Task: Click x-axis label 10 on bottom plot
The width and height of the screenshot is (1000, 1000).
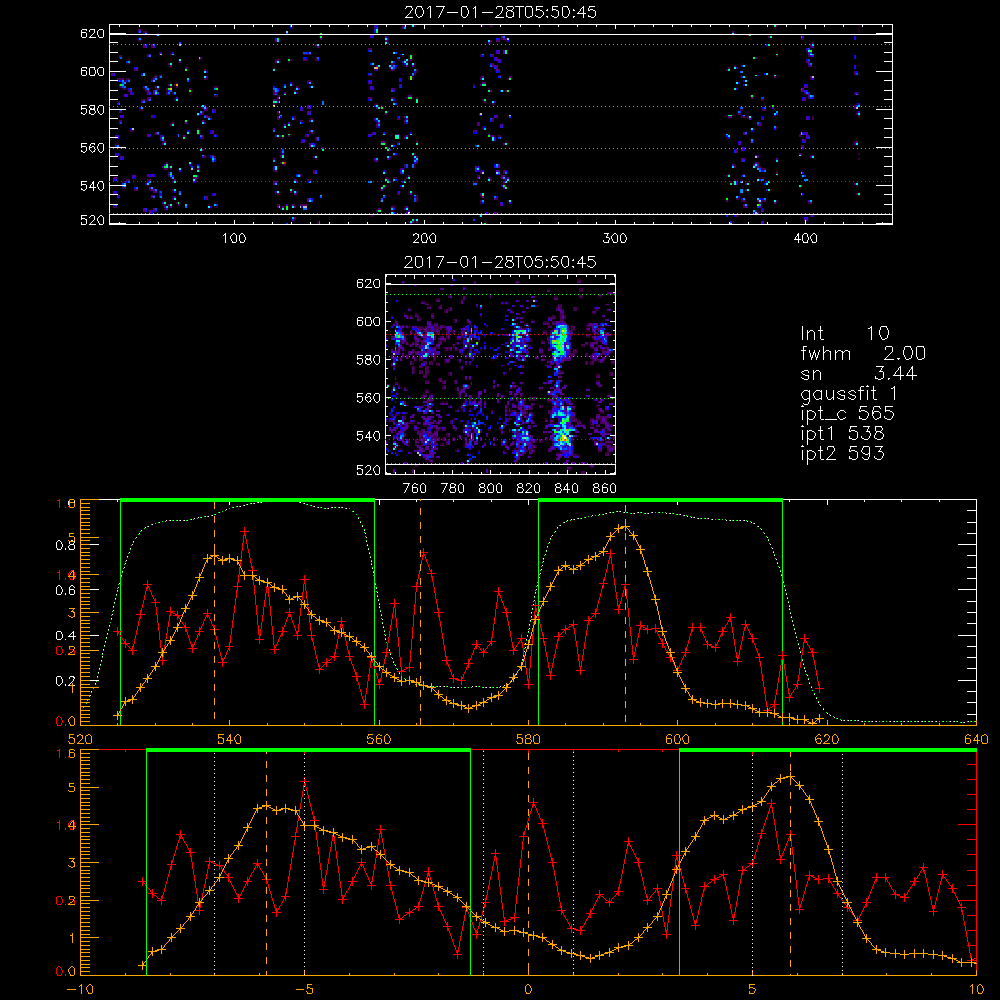Action: click(976, 990)
